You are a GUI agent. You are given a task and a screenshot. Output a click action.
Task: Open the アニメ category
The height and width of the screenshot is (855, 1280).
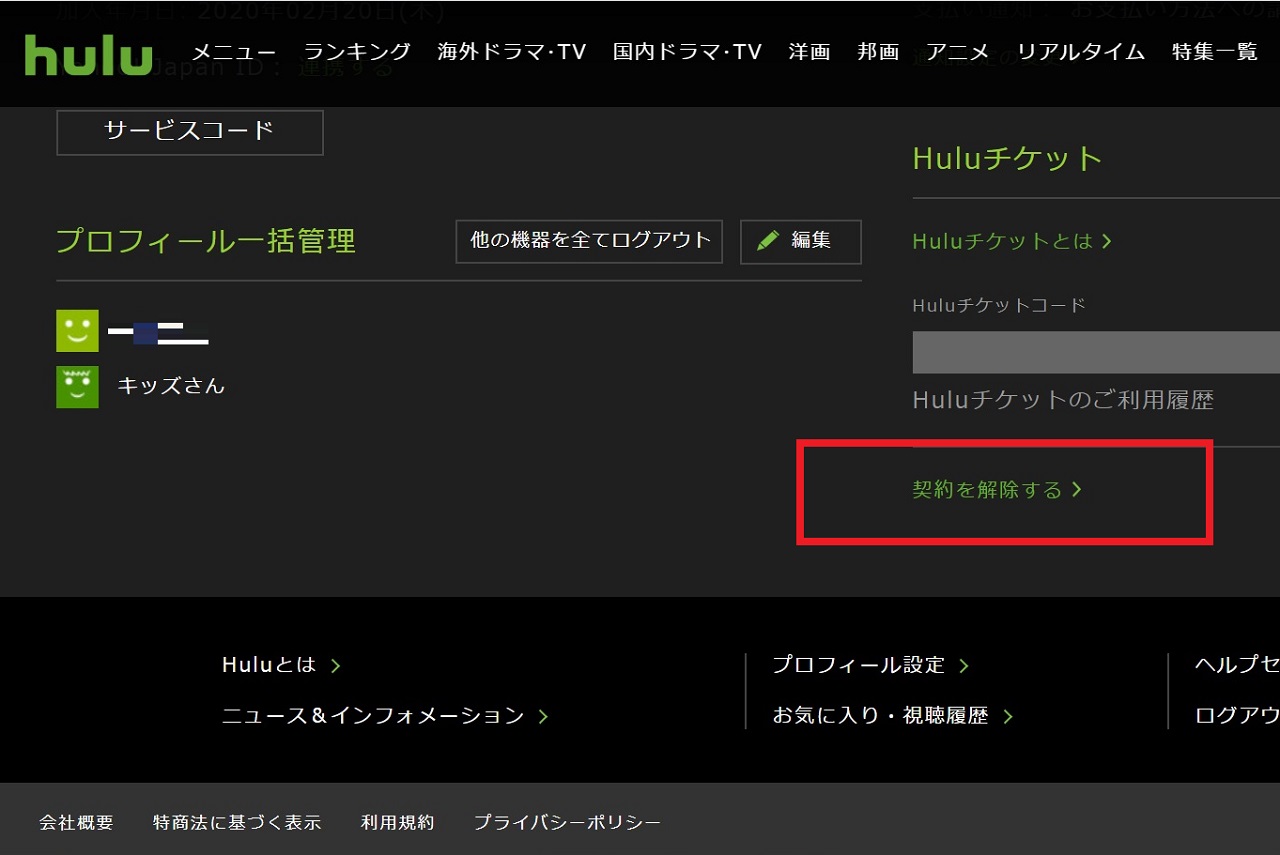957,52
